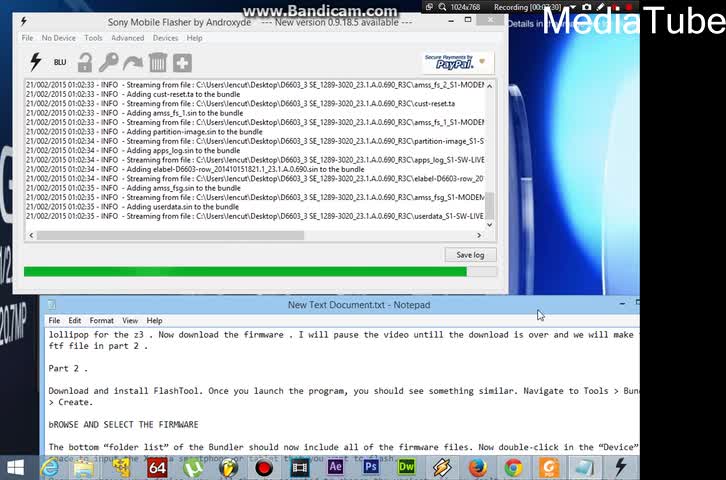Click the 'bROWSE AND SELECT THE FIRMWARE' line in Notepad
Screen dimensions: 726x480
click(x=123, y=424)
